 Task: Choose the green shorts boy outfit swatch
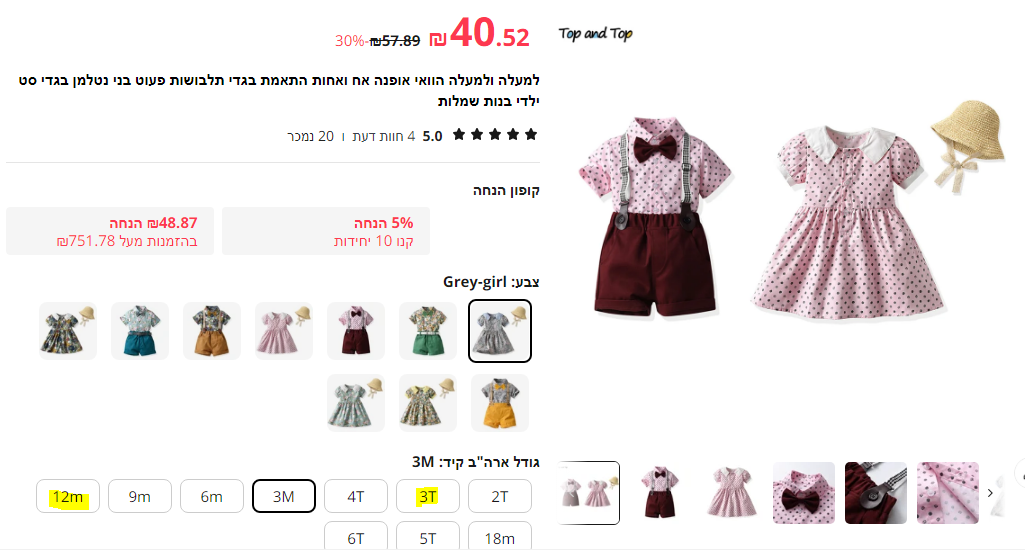[428, 331]
